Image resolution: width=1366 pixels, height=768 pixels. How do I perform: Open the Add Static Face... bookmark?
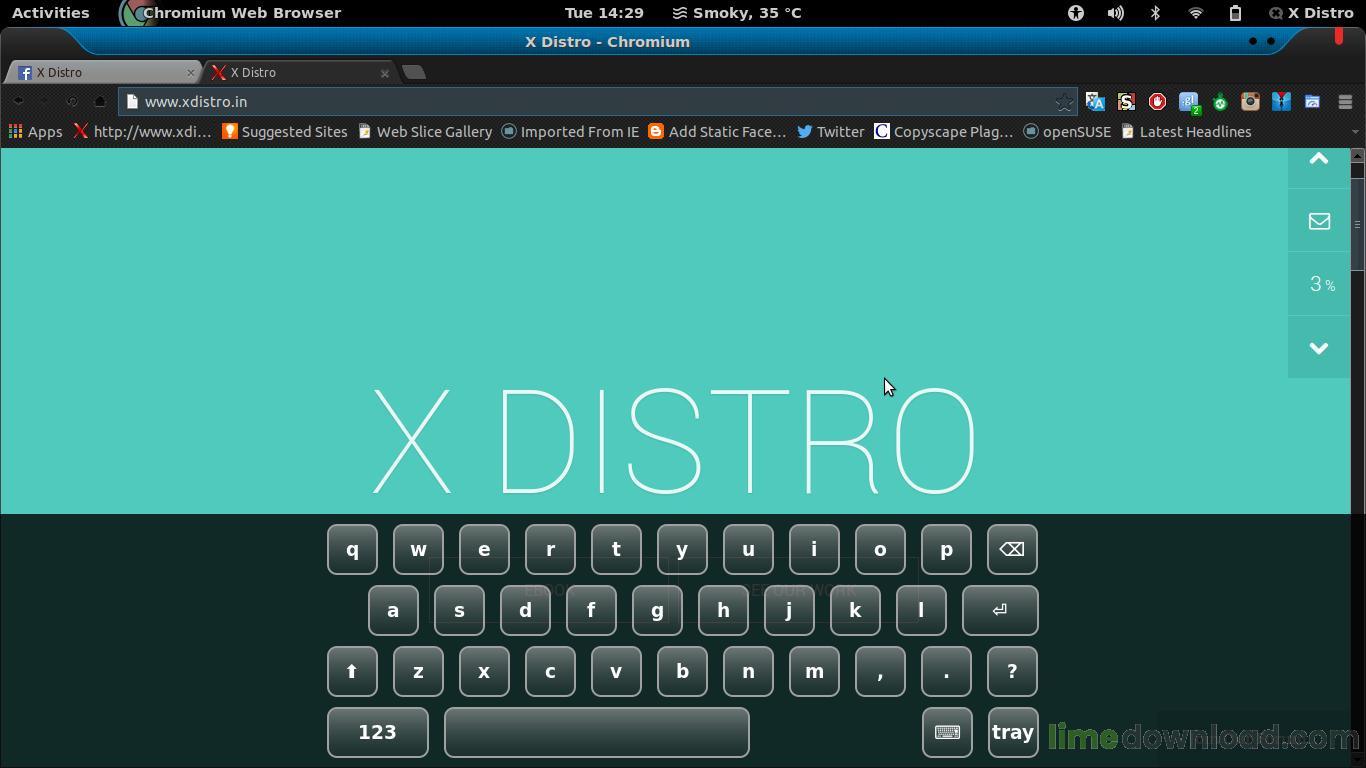(x=717, y=132)
